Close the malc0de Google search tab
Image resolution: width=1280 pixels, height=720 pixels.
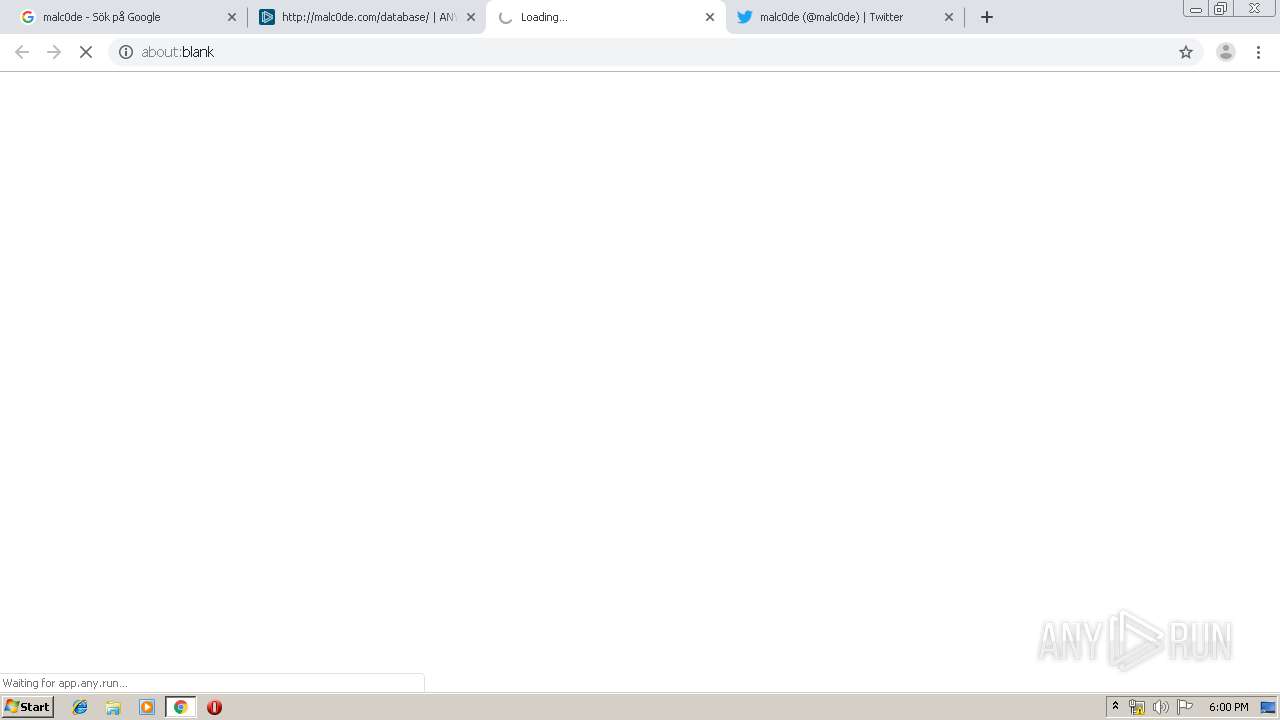coord(232,17)
